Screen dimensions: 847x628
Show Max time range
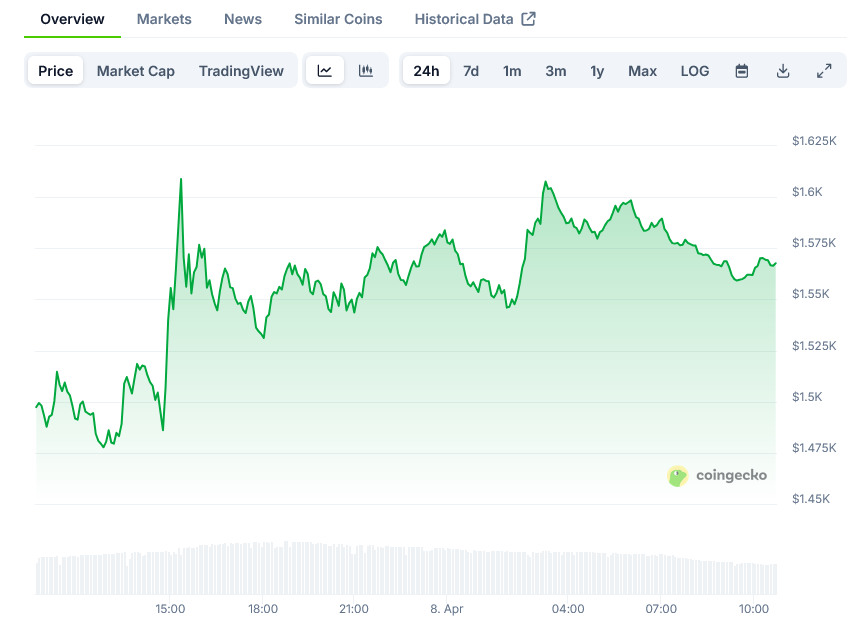tap(642, 71)
